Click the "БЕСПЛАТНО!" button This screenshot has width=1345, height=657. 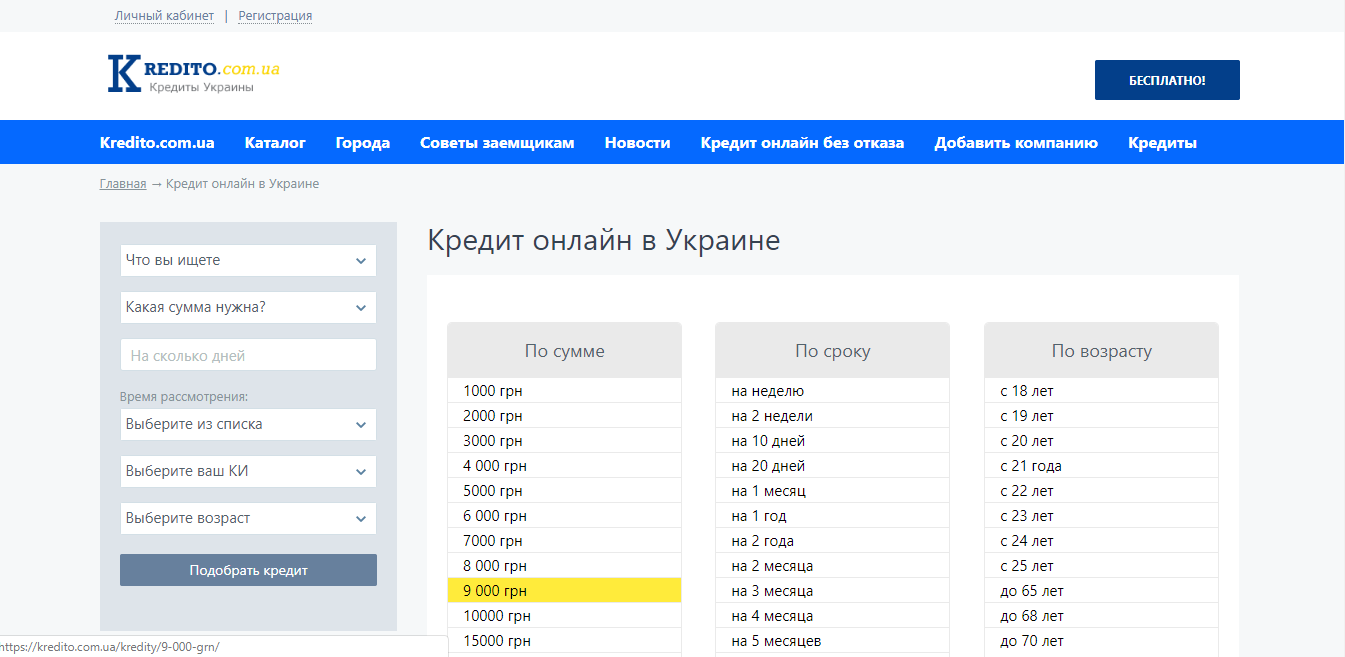1167,79
